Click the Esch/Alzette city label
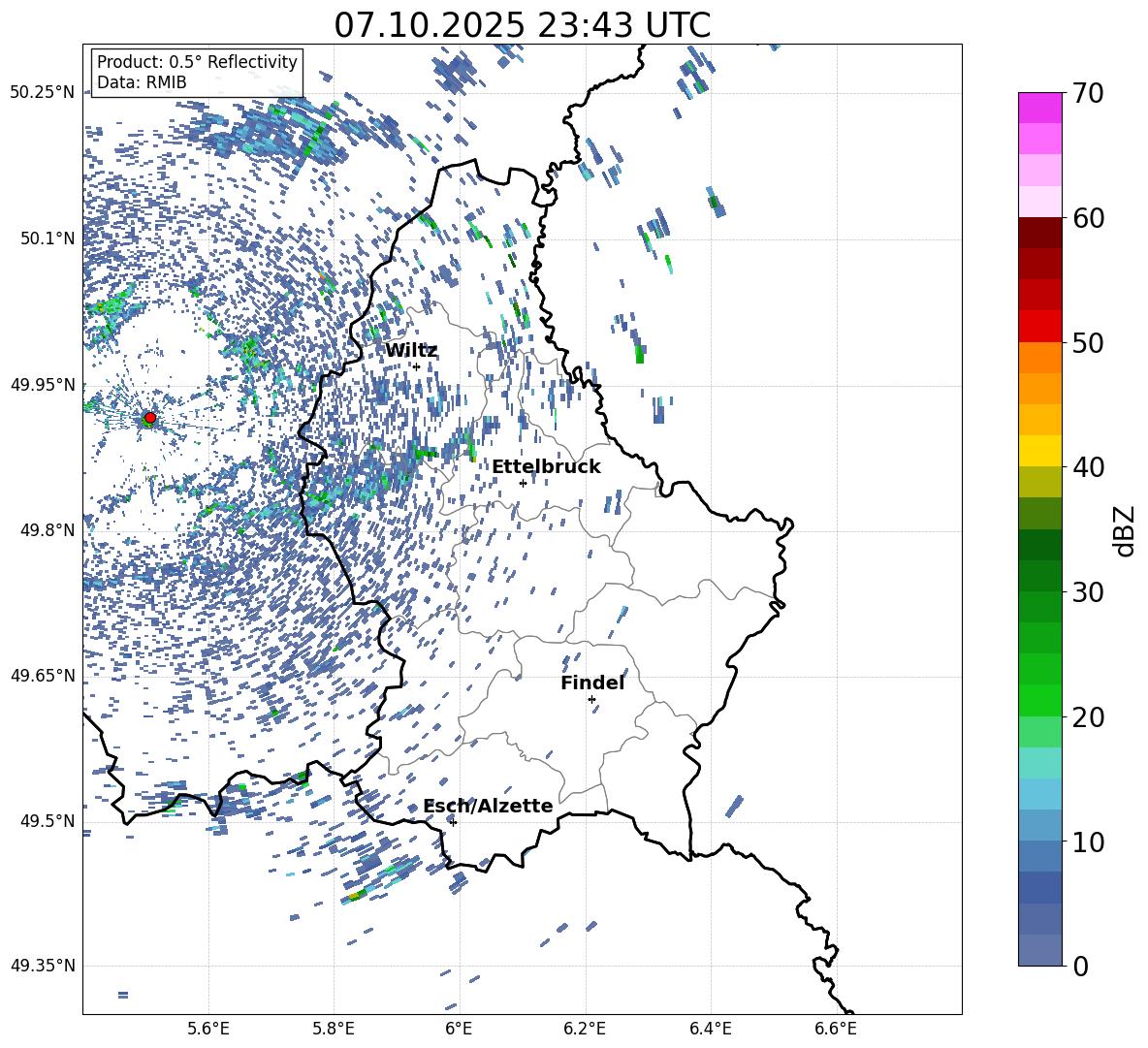The width and height of the screenshot is (1148, 1048). pos(488,806)
